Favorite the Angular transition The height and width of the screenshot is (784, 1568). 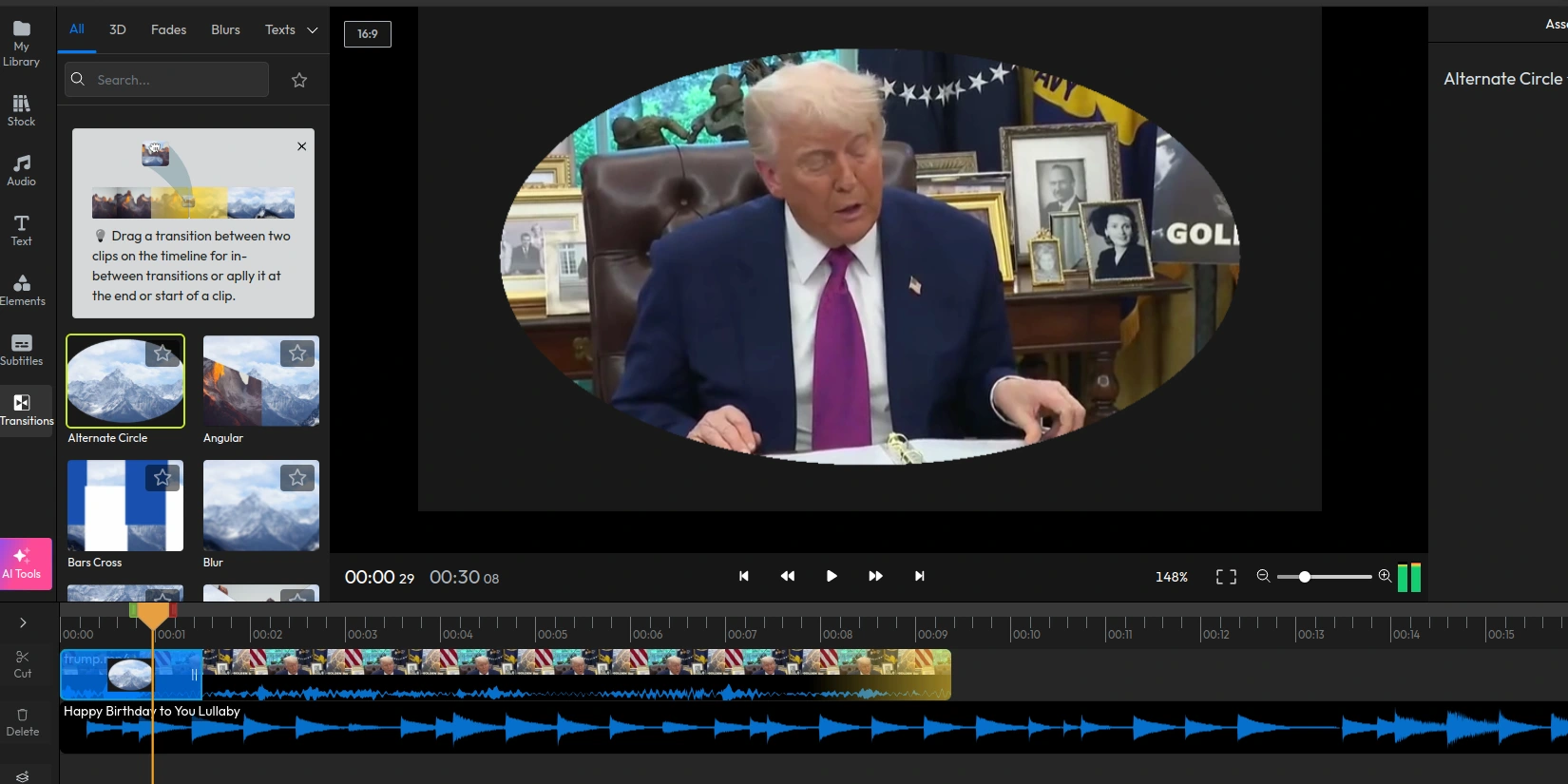click(297, 354)
